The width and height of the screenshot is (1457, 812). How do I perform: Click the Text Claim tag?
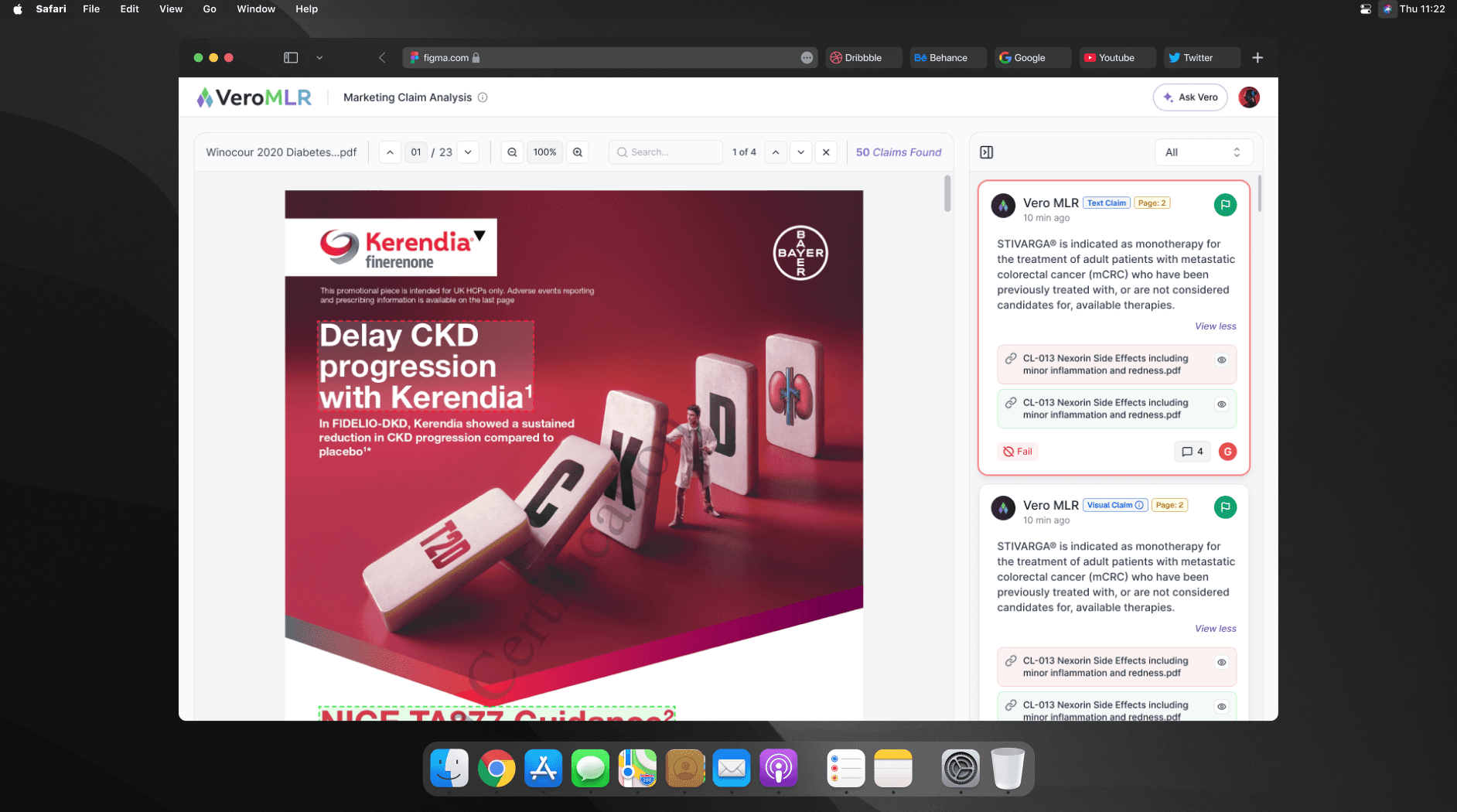1107,203
